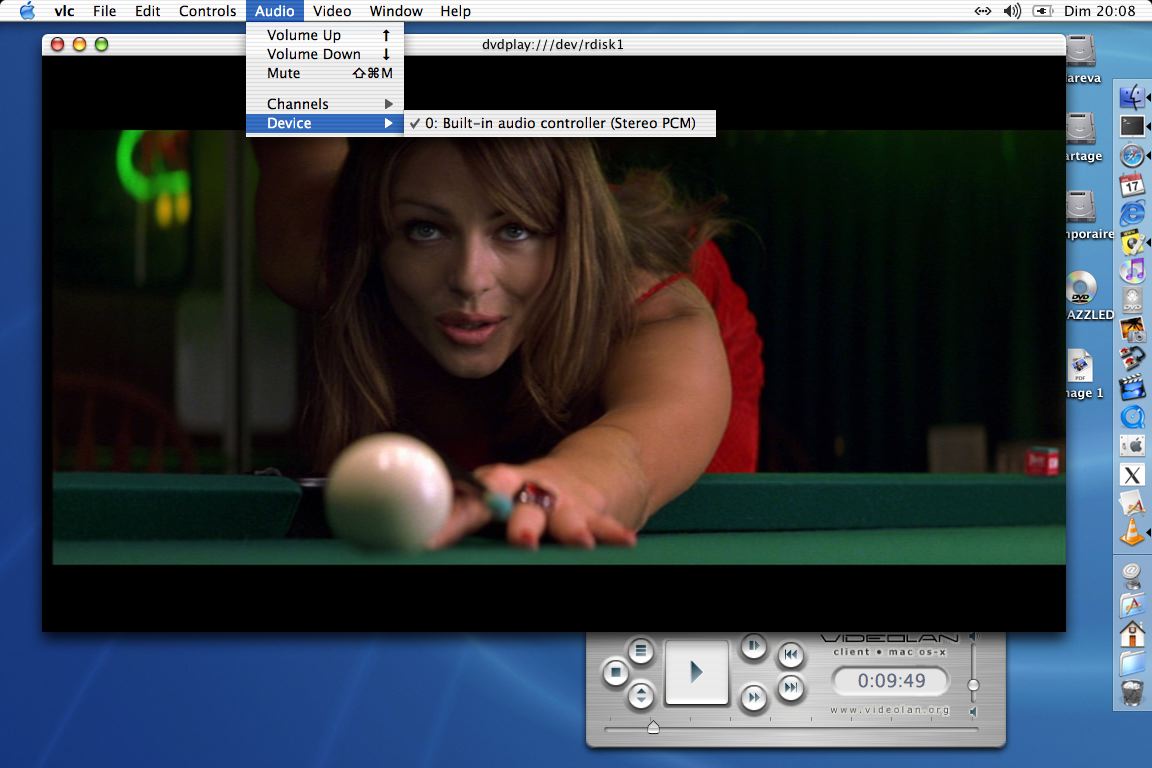Click the fast forward button

[x=753, y=697]
